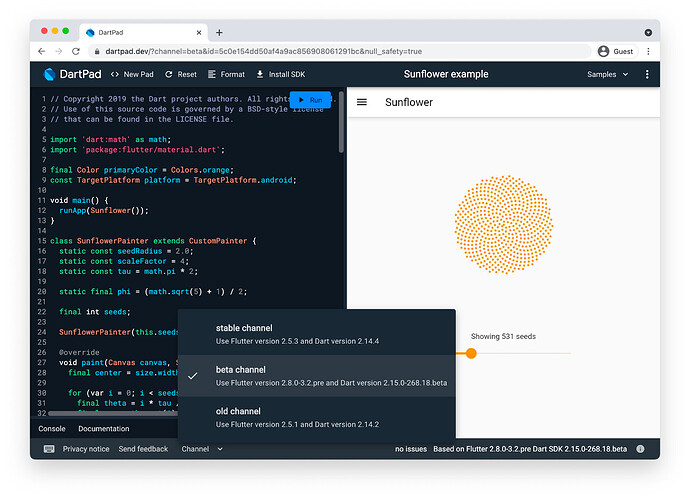Expand the Samples dropdown
This screenshot has height=499, width=690.
(608, 74)
